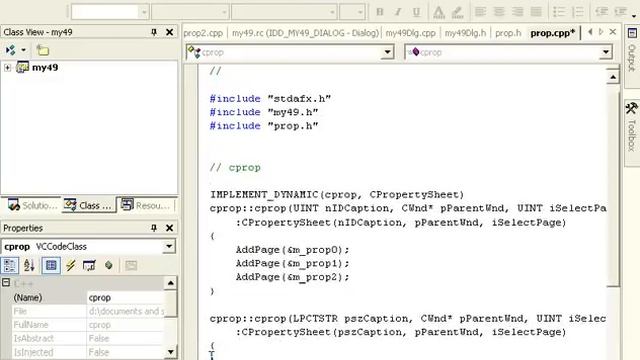Show the Properties grid button
Viewport: 640px width, 360px height.
(51, 266)
